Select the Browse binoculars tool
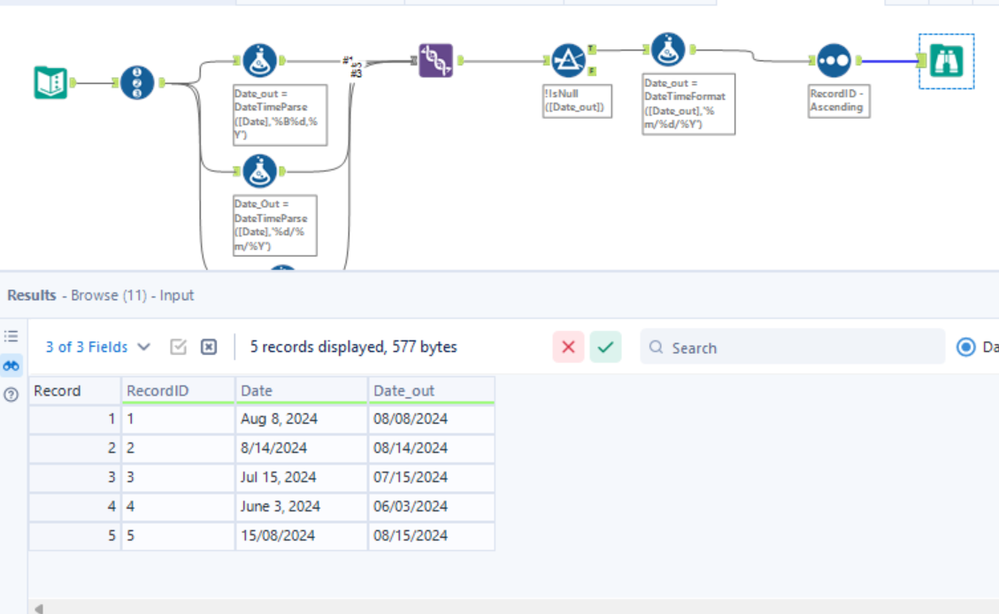 pyautogui.click(x=946, y=61)
